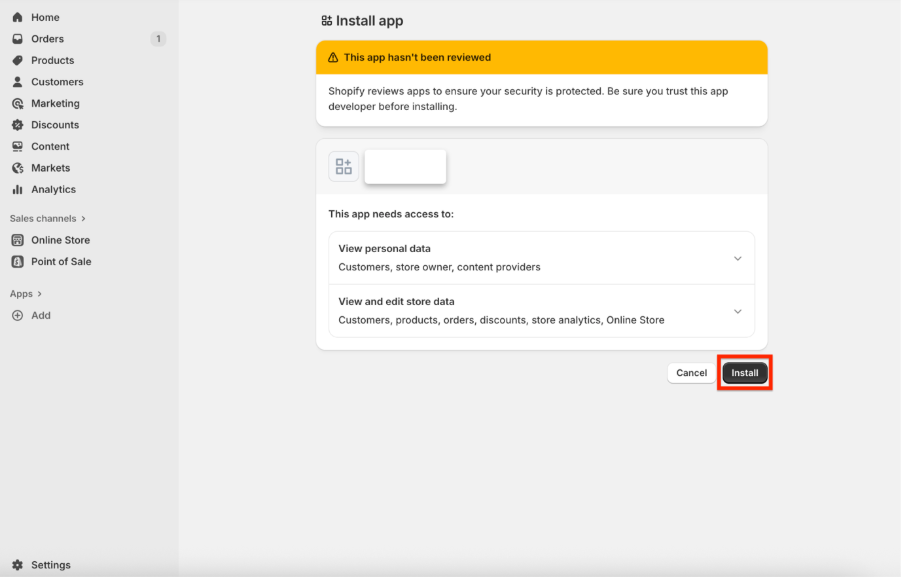Image resolution: width=901 pixels, height=577 pixels.
Task: Open the Online Store channel
Action: pyautogui.click(x=61, y=240)
